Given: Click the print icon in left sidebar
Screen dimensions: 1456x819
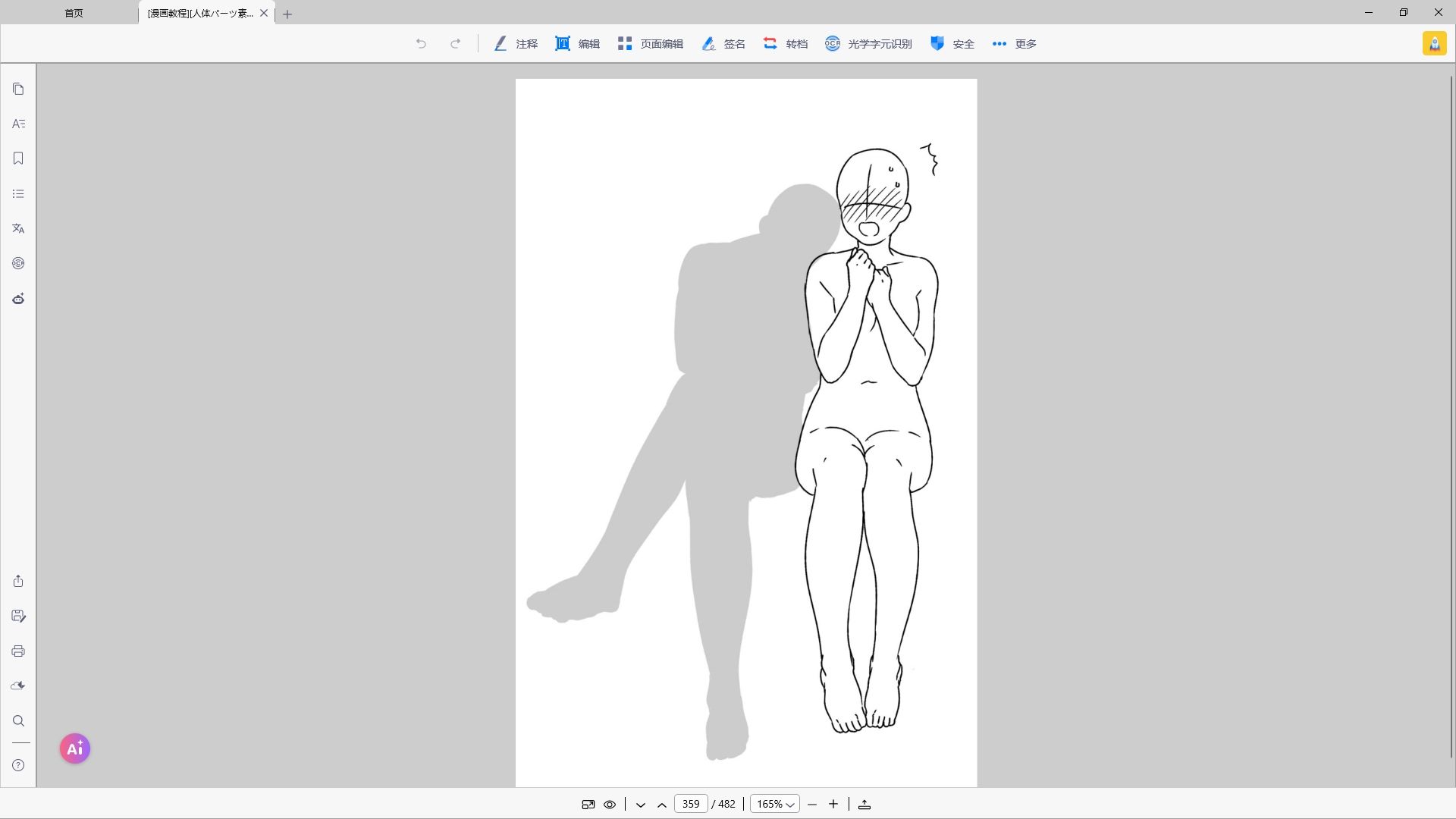Looking at the screenshot, I should (18, 651).
